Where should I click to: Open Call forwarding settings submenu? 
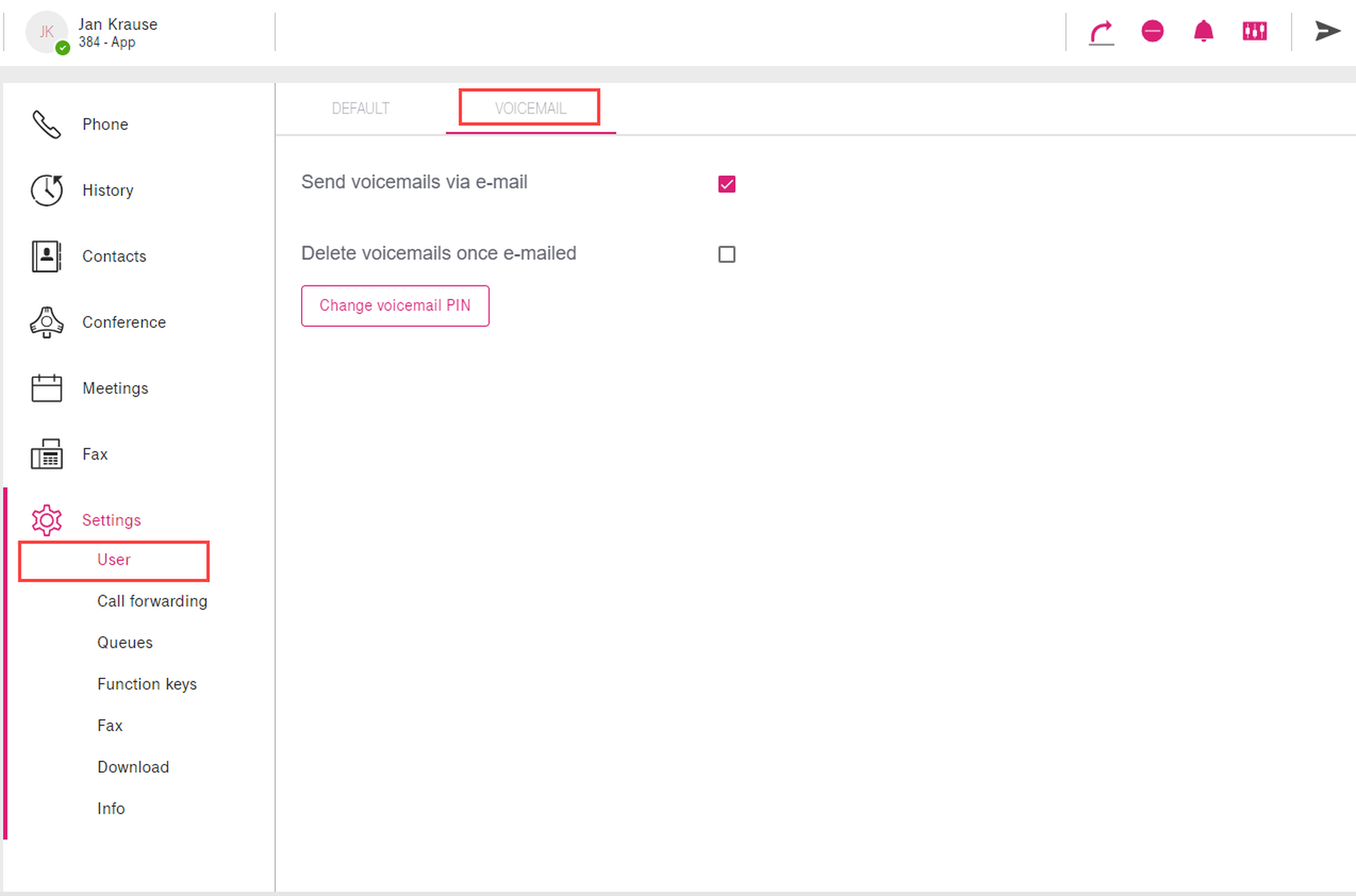click(x=152, y=601)
